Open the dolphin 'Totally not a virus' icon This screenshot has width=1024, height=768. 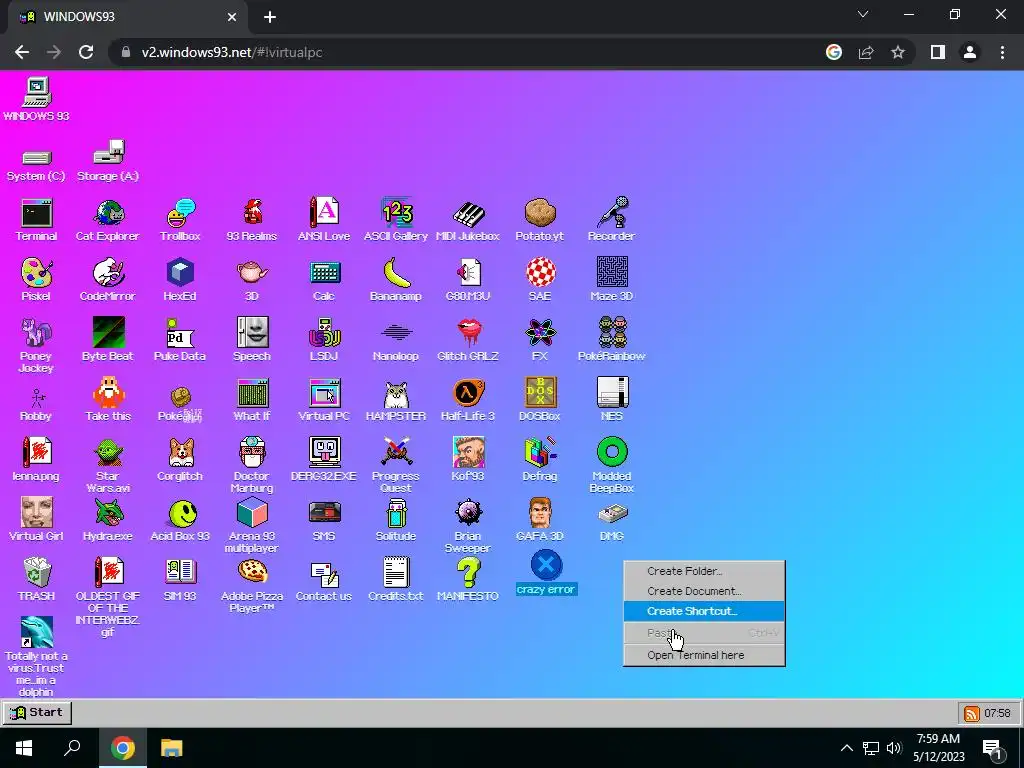pyautogui.click(x=37, y=656)
